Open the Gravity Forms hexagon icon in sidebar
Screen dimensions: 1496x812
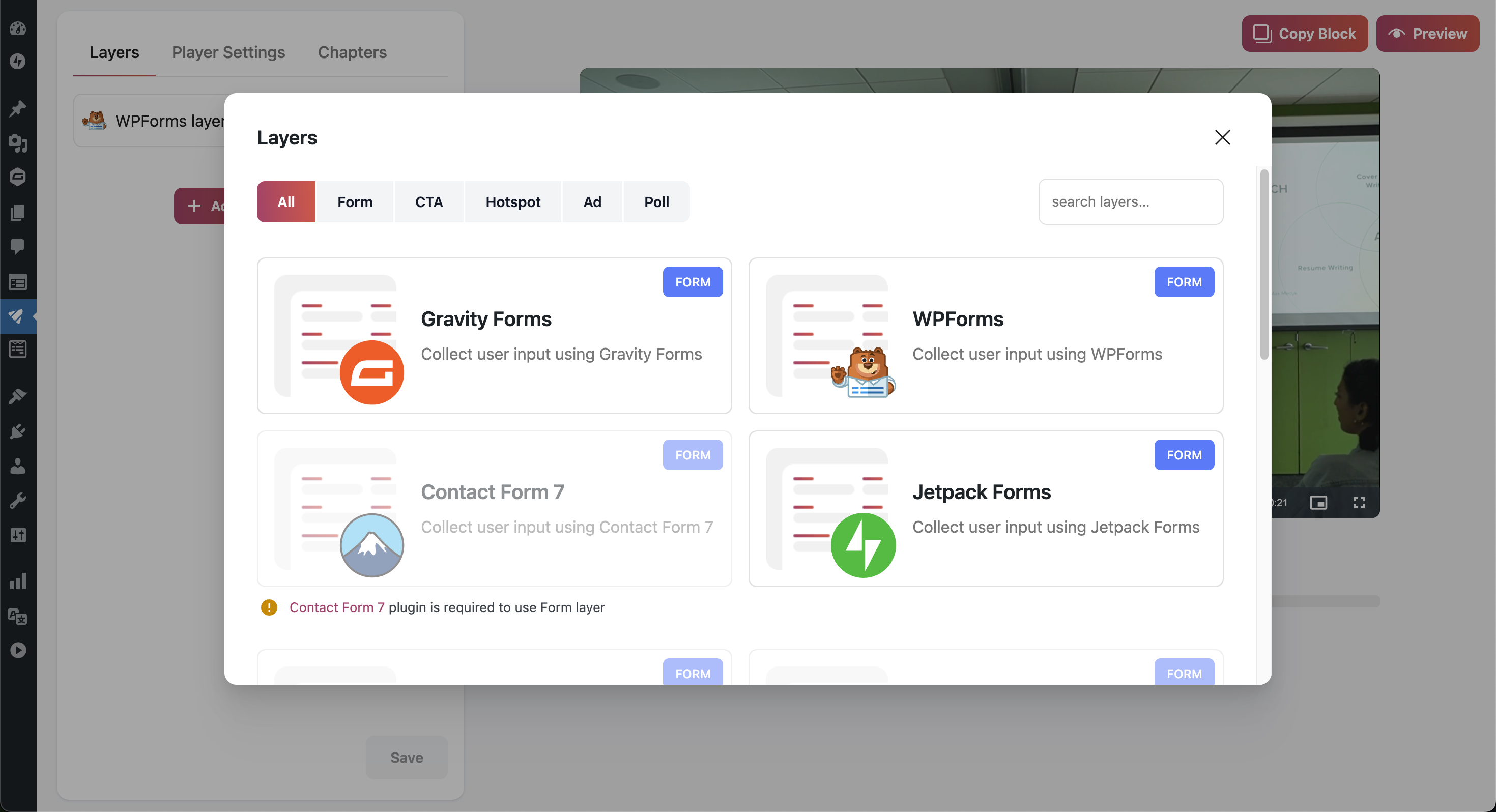pyautogui.click(x=18, y=177)
